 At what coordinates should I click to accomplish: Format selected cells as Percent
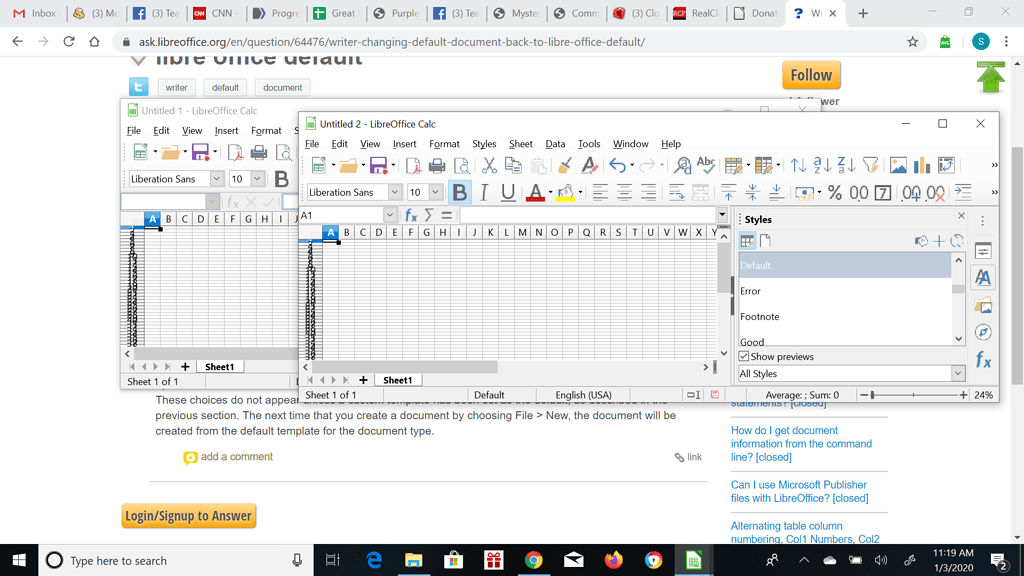(x=834, y=191)
